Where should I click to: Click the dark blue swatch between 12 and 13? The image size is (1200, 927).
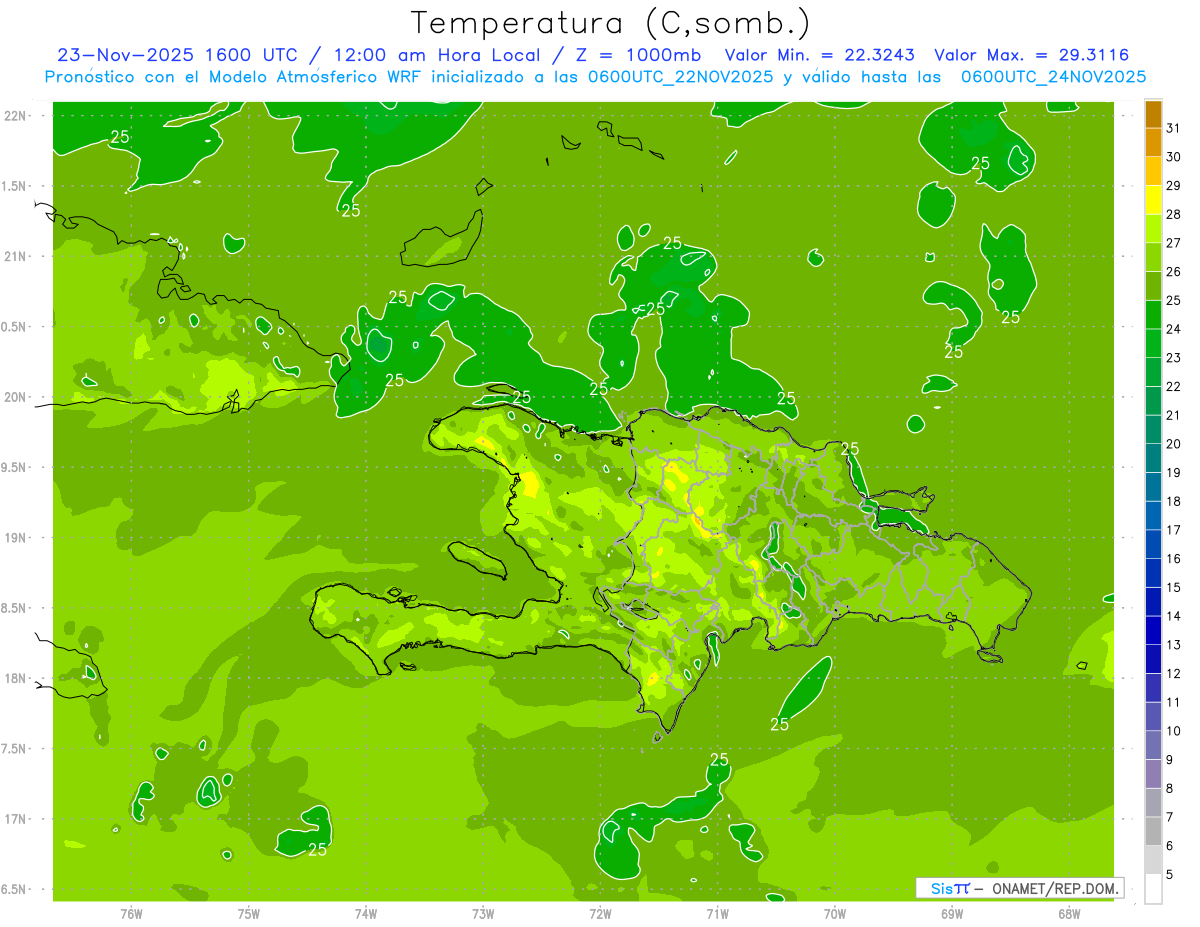click(1154, 658)
